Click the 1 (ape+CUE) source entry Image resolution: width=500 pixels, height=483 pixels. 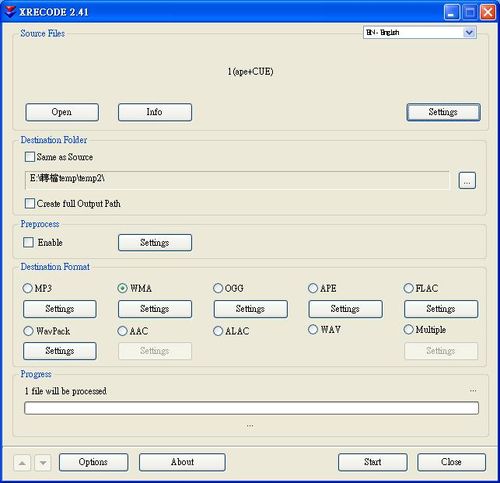pyautogui.click(x=251, y=71)
